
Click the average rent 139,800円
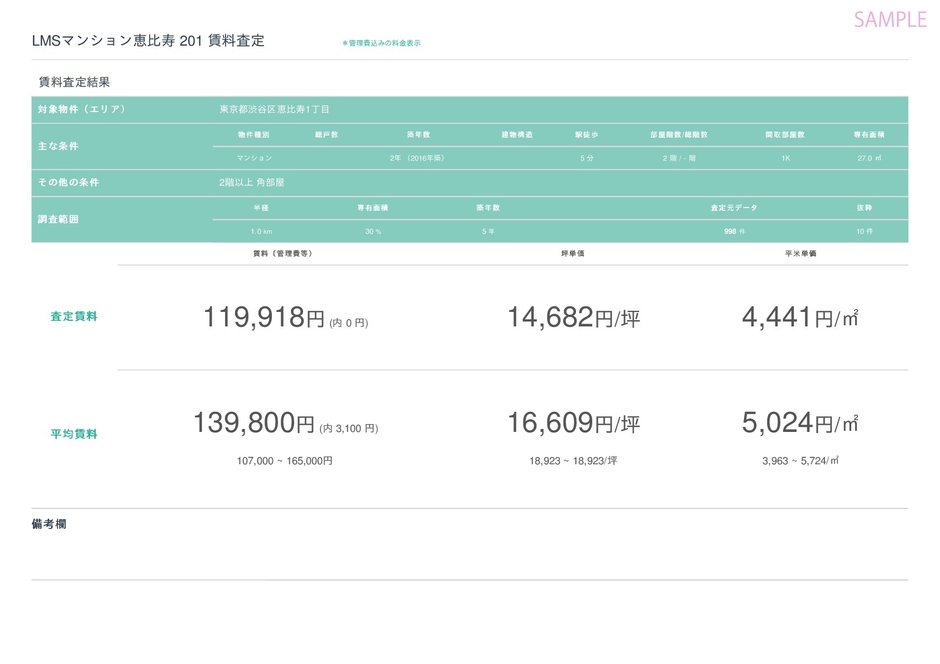click(x=254, y=424)
